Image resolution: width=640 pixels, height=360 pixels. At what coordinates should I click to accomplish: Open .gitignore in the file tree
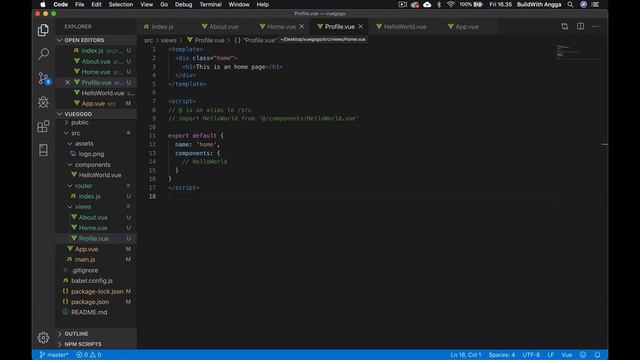pos(84,270)
